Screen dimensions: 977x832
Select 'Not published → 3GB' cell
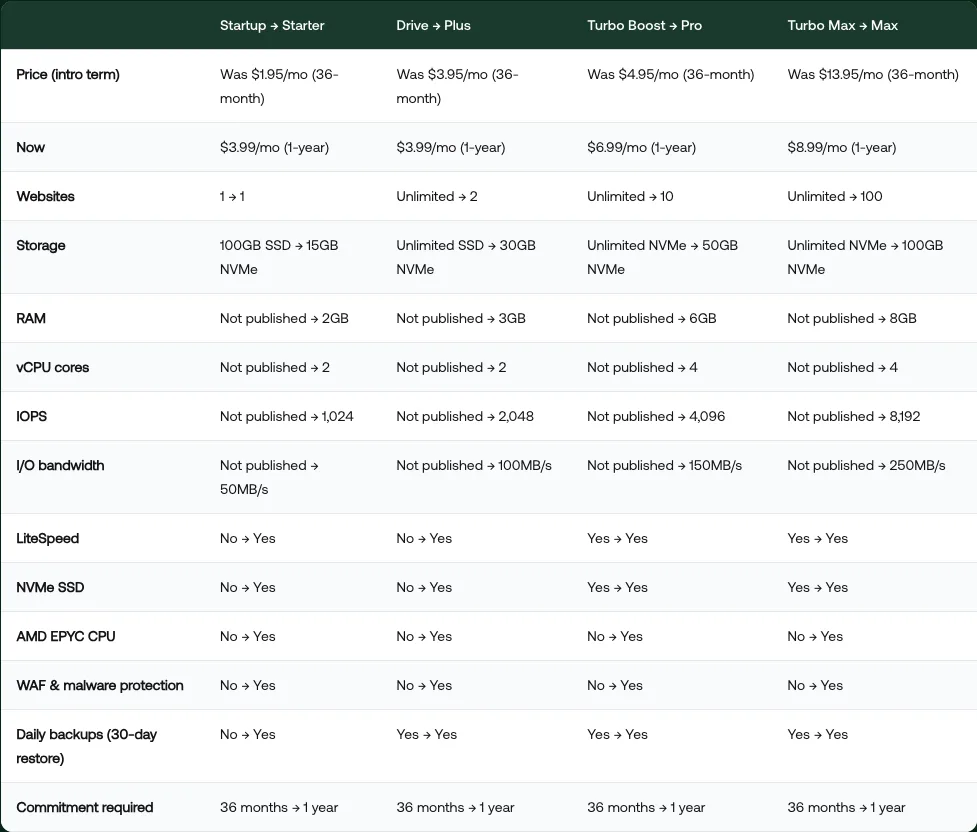point(461,318)
